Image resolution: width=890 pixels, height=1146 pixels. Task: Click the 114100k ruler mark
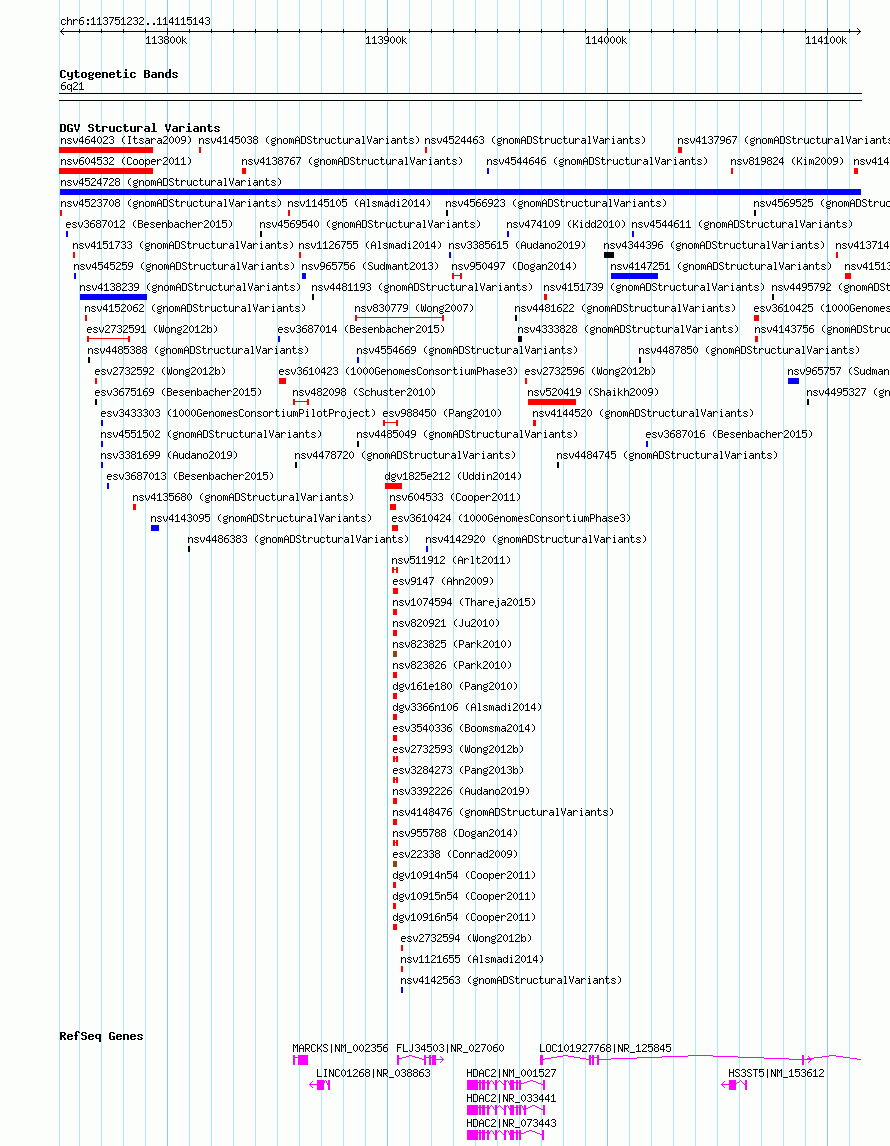(x=826, y=40)
